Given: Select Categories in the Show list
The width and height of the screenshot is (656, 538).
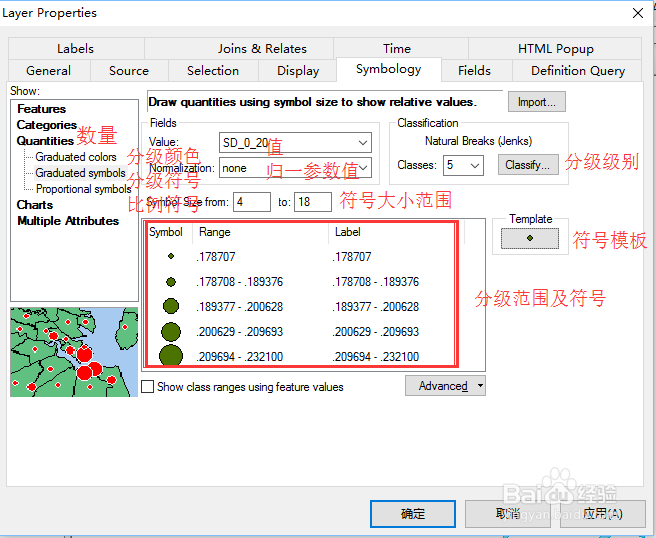Looking at the screenshot, I should [x=46, y=125].
